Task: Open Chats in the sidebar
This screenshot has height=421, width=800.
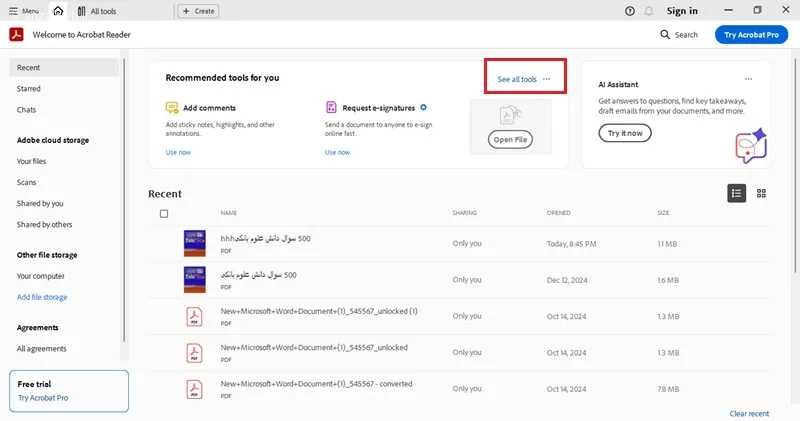Action: [x=27, y=109]
